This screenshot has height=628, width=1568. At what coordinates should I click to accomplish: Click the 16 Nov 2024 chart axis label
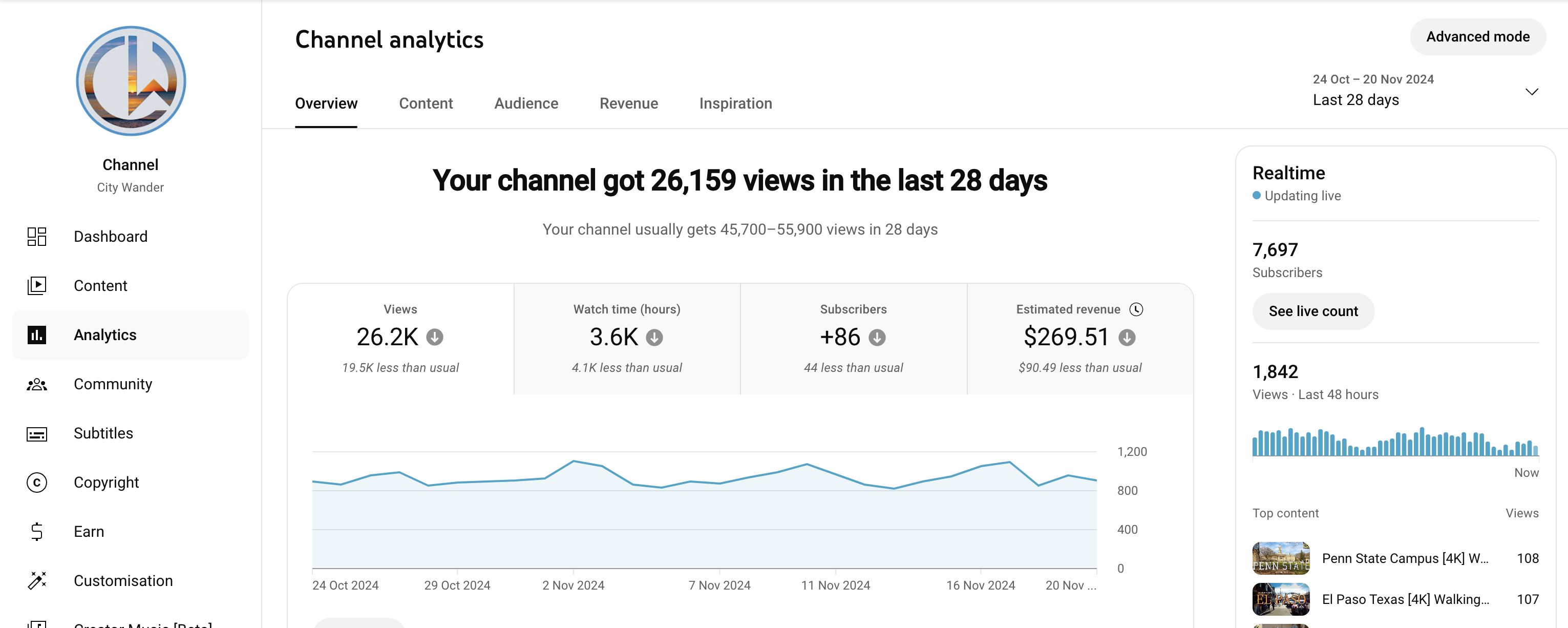[x=981, y=585]
